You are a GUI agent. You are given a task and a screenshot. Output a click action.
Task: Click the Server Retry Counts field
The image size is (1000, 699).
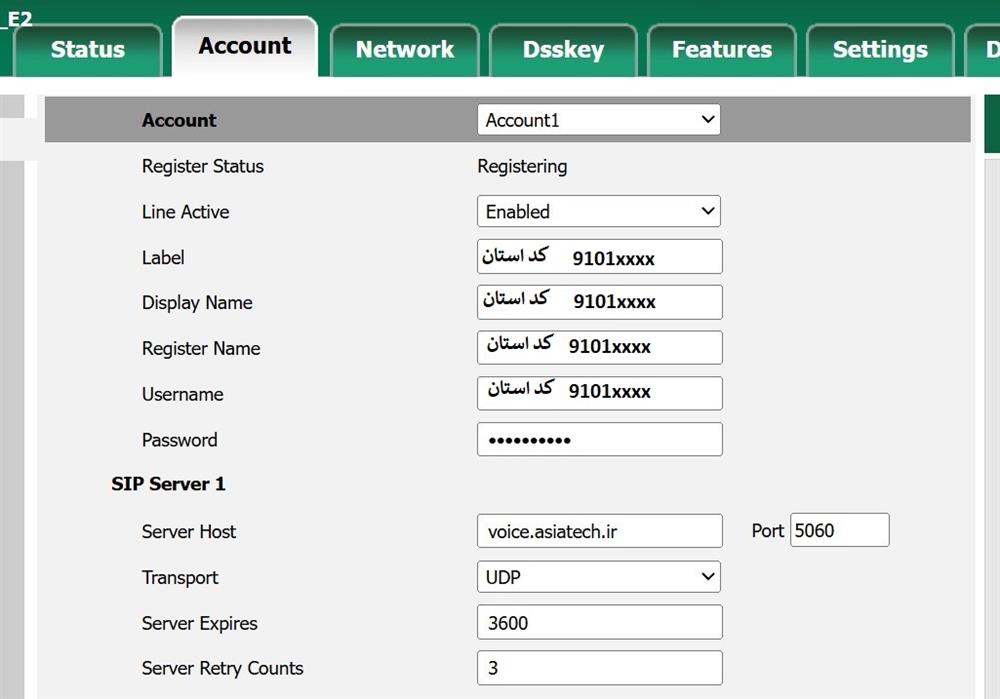click(x=599, y=668)
